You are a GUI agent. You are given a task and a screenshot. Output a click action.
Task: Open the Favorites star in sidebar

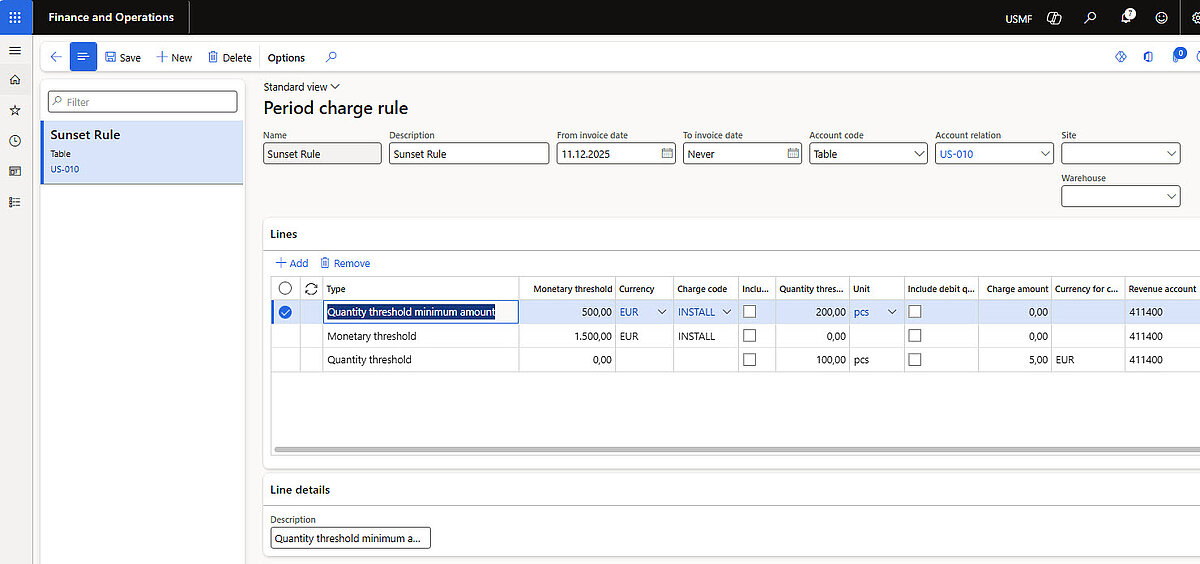coord(15,110)
